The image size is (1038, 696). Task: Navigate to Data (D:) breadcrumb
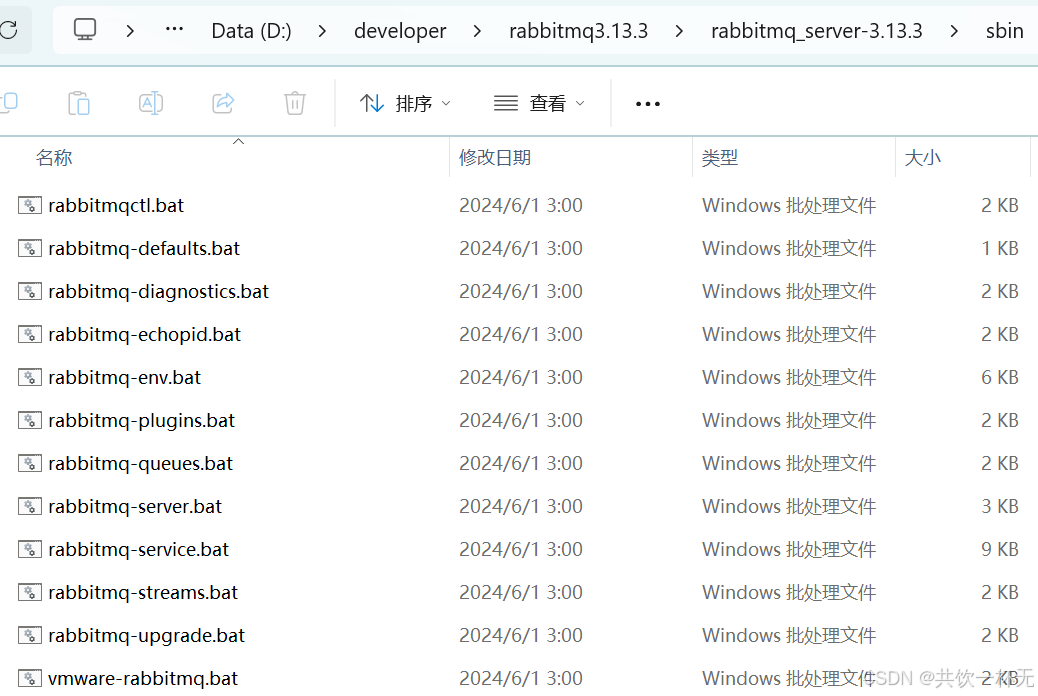point(252,30)
